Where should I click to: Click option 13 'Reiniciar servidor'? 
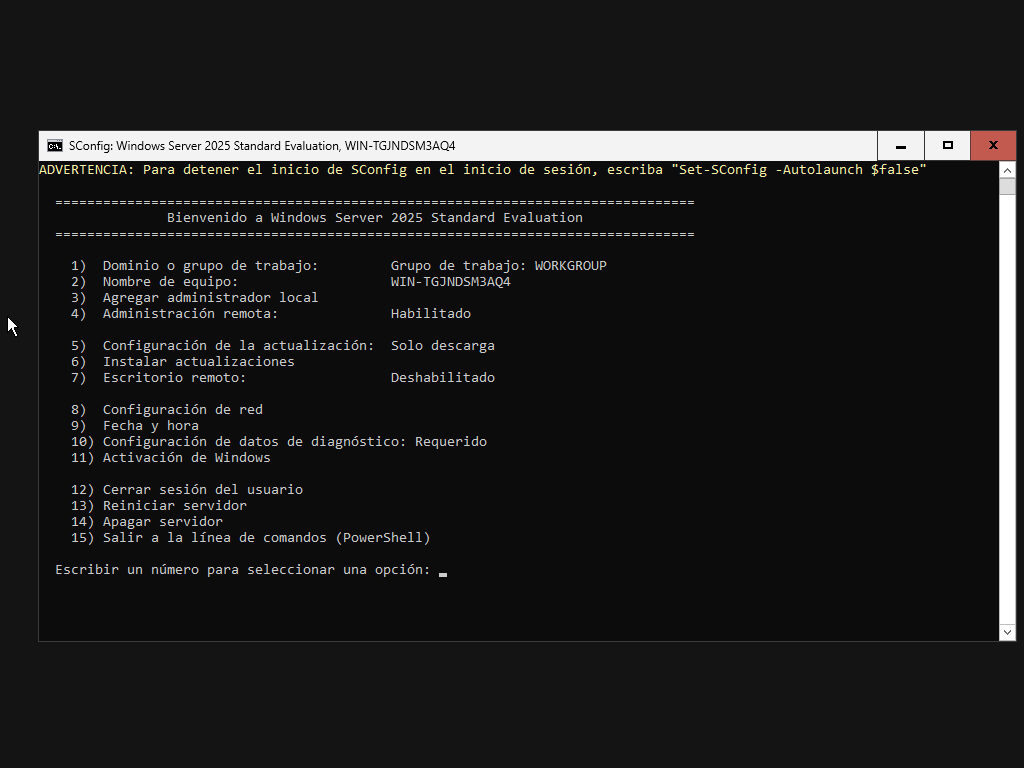coord(159,505)
